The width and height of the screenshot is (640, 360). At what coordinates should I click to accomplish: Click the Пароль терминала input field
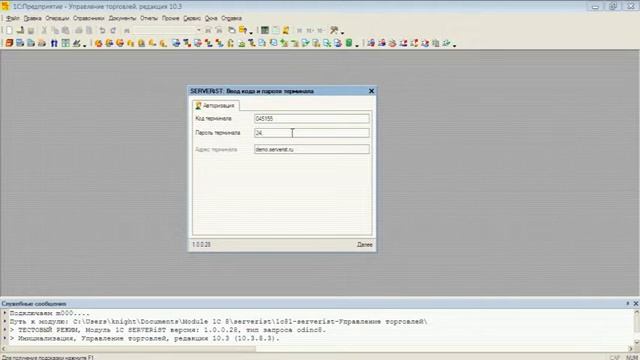312,133
